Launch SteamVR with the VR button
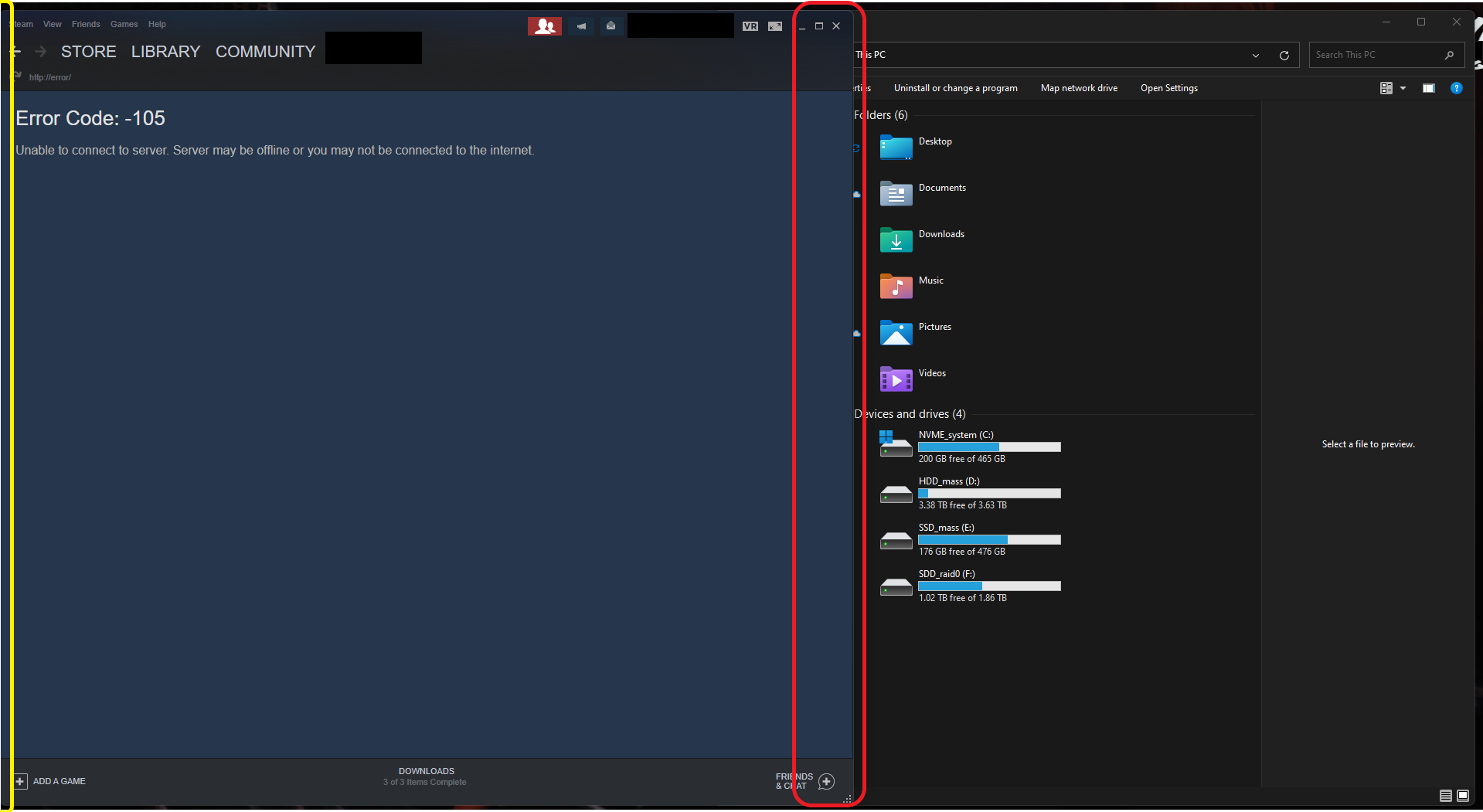1483x812 pixels. [750, 26]
